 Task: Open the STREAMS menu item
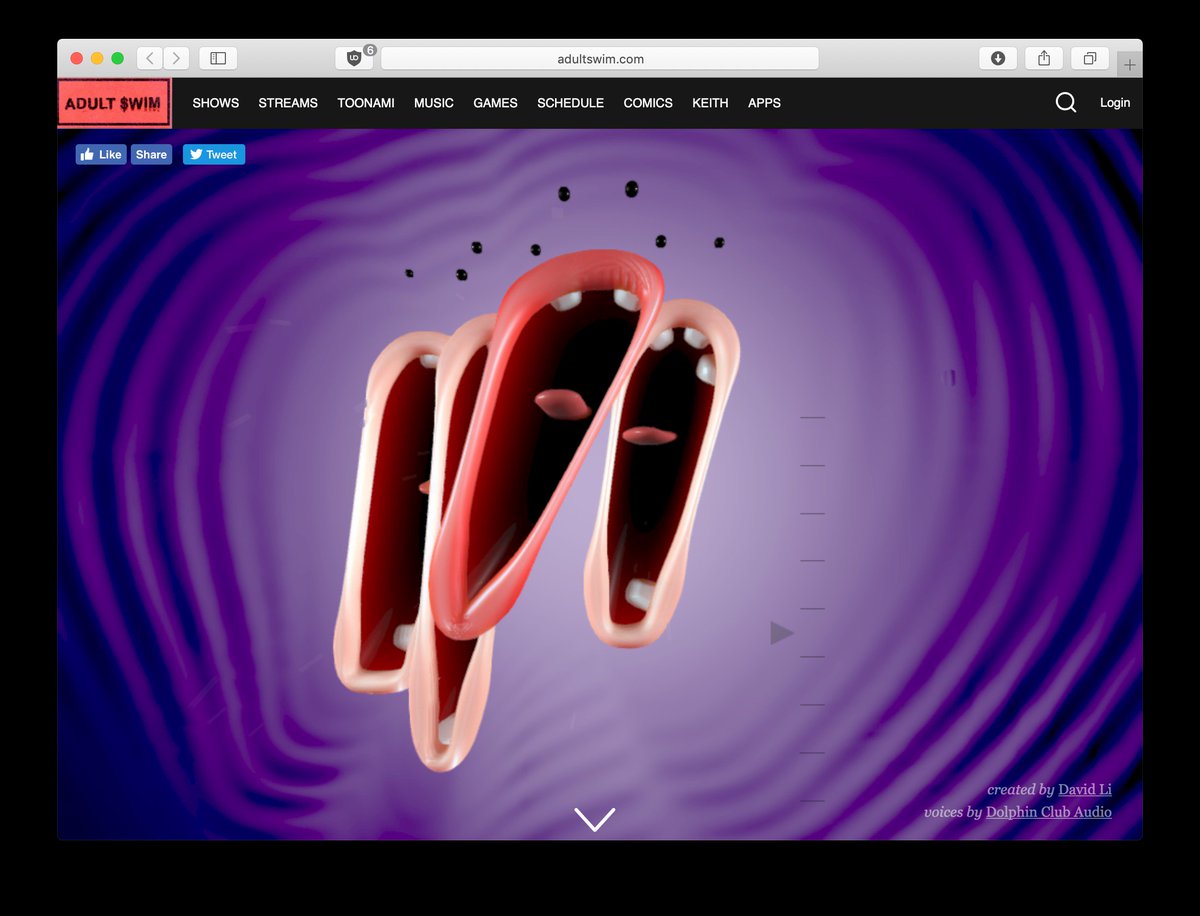pos(288,103)
